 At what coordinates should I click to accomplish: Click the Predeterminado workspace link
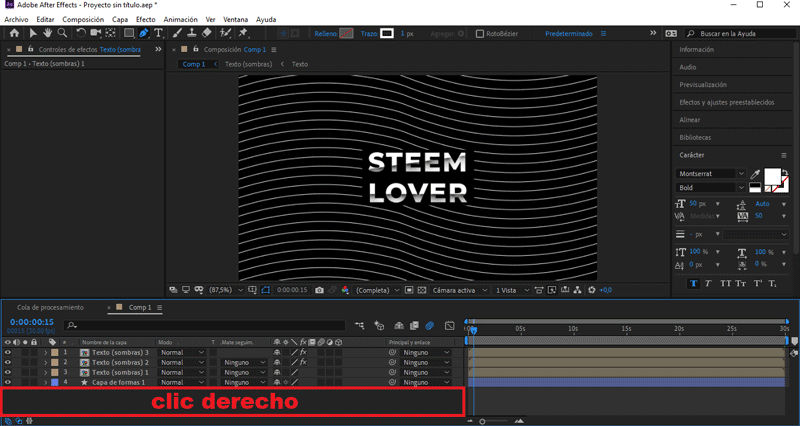(570, 33)
